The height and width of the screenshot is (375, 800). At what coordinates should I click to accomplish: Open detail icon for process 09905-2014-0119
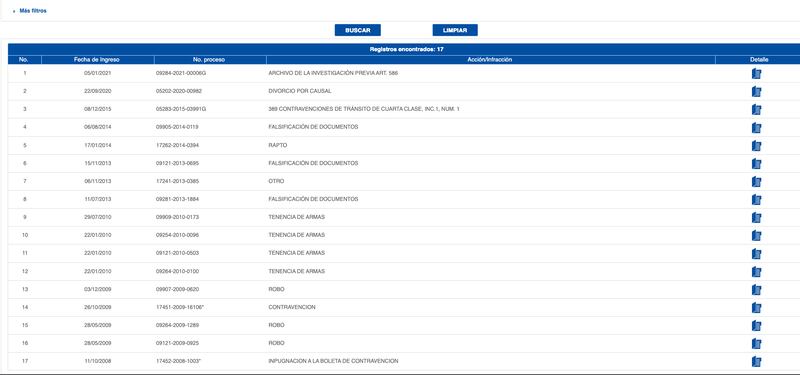[x=756, y=128]
